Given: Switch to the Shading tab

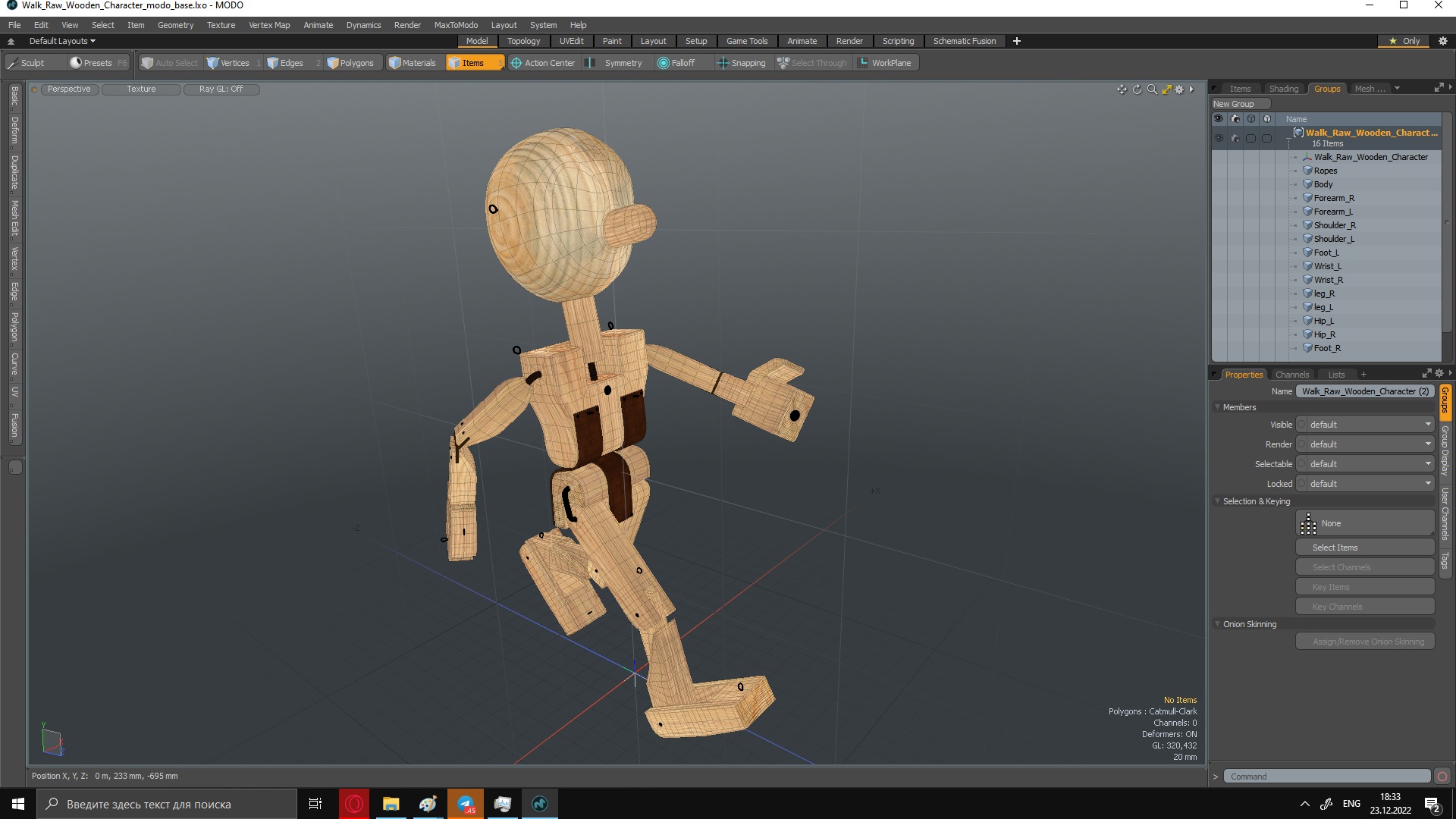Looking at the screenshot, I should point(1283,88).
